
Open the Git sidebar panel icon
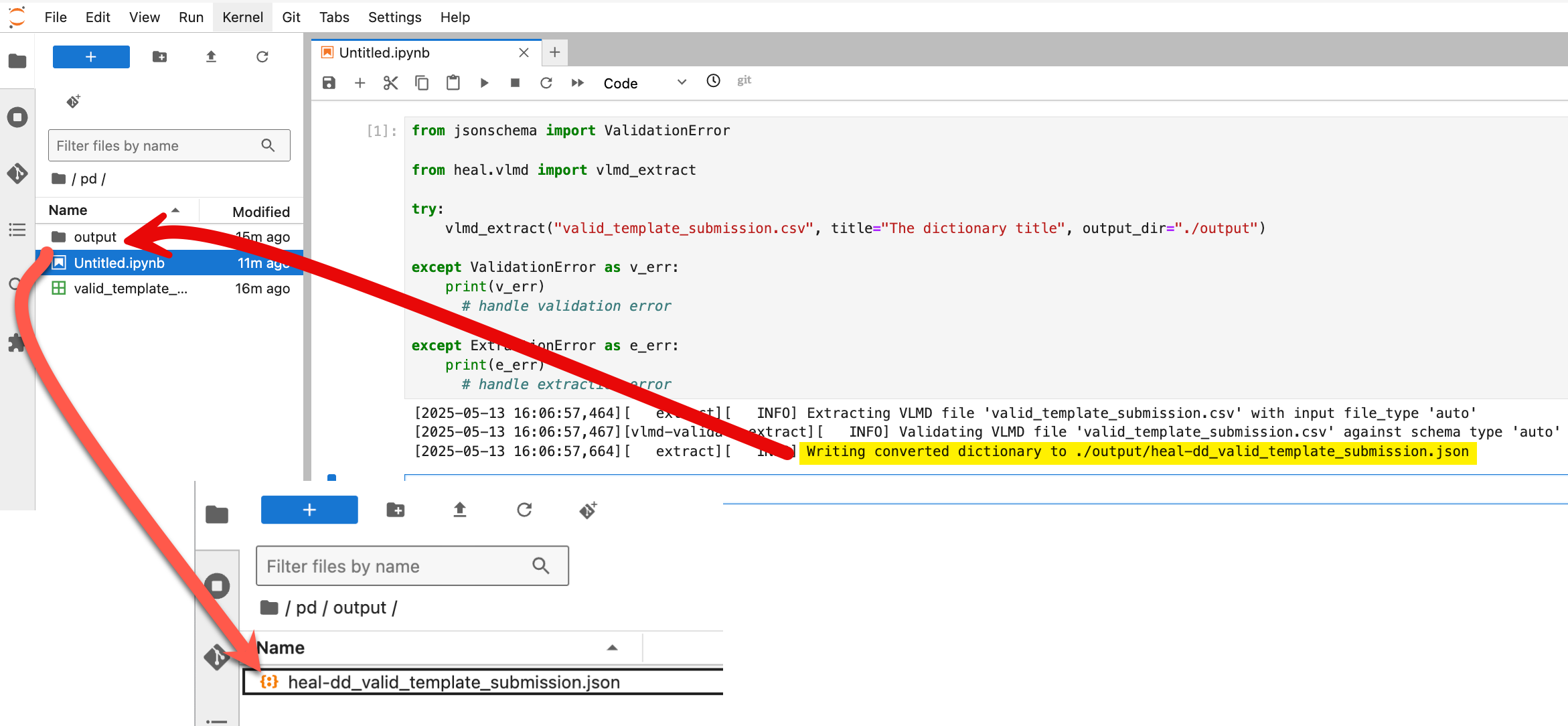point(17,173)
